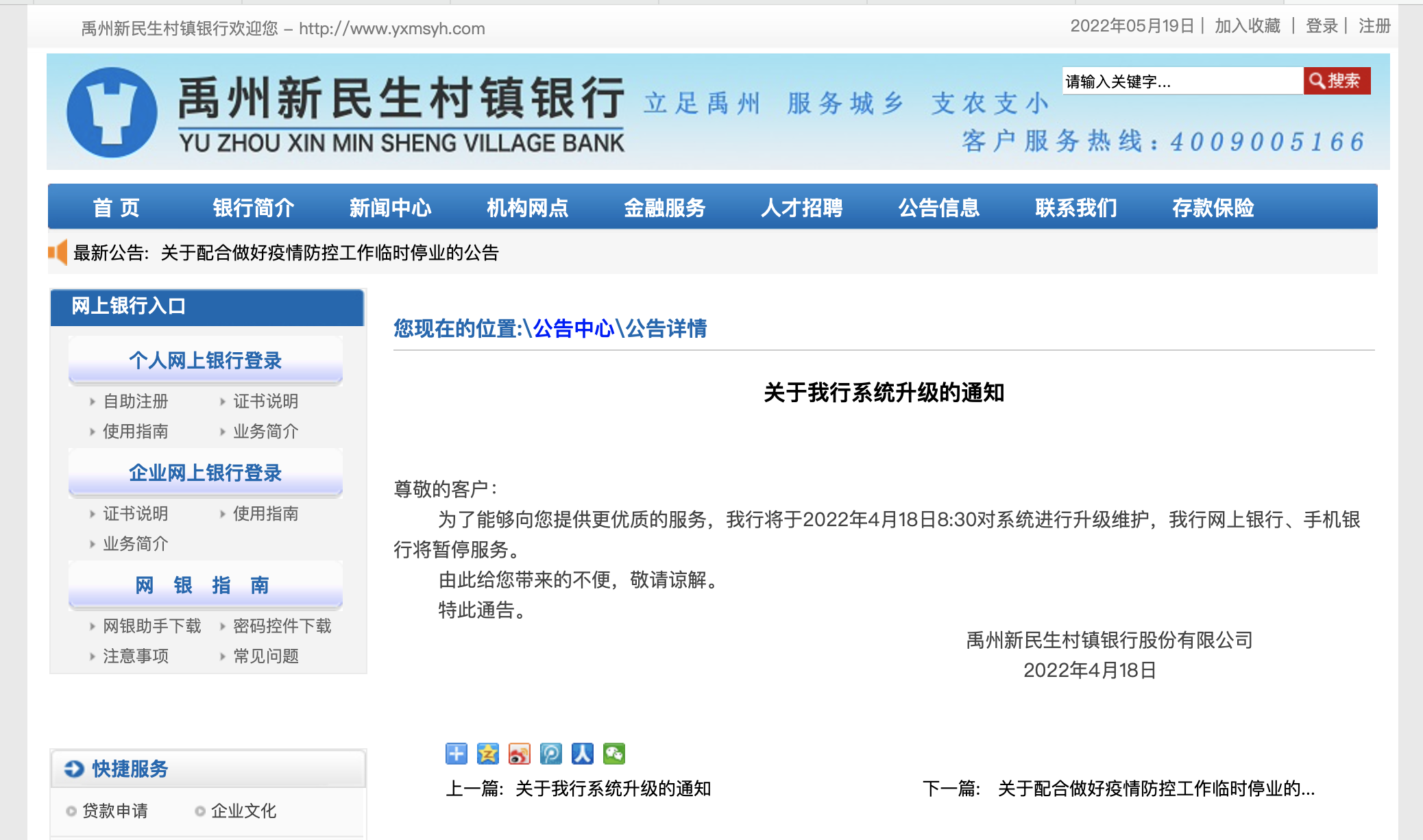Open next article 关于配合做好疫情防控 link
Image resolution: width=1423 pixels, height=840 pixels.
pyautogui.click(x=1156, y=789)
